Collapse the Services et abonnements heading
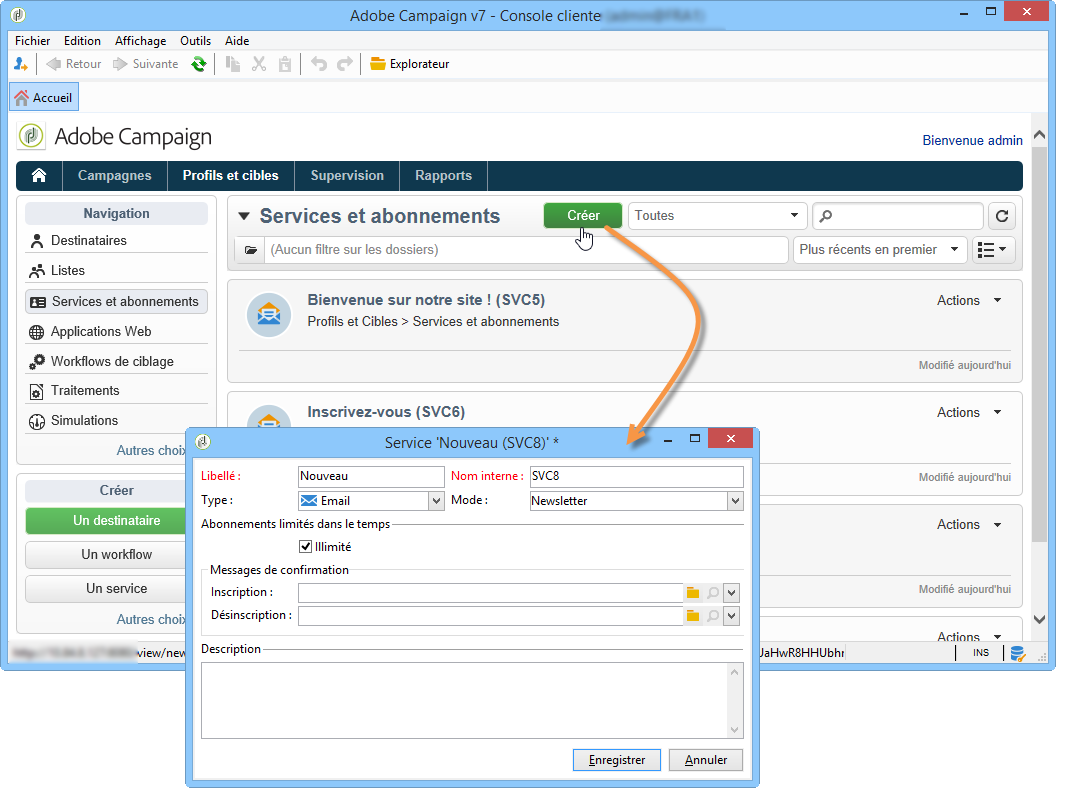This screenshot has height=788, width=1070. [x=244, y=216]
